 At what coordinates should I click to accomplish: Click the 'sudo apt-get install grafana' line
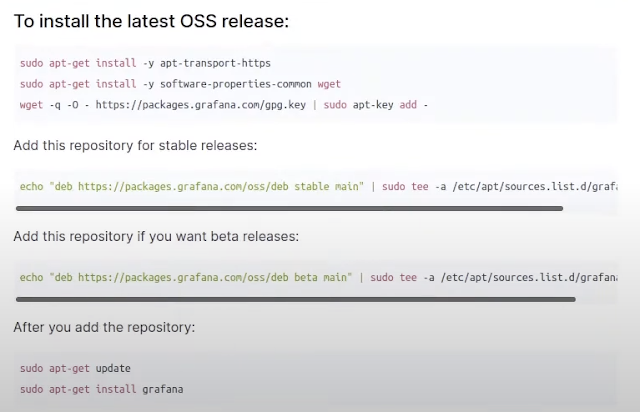tap(101, 389)
